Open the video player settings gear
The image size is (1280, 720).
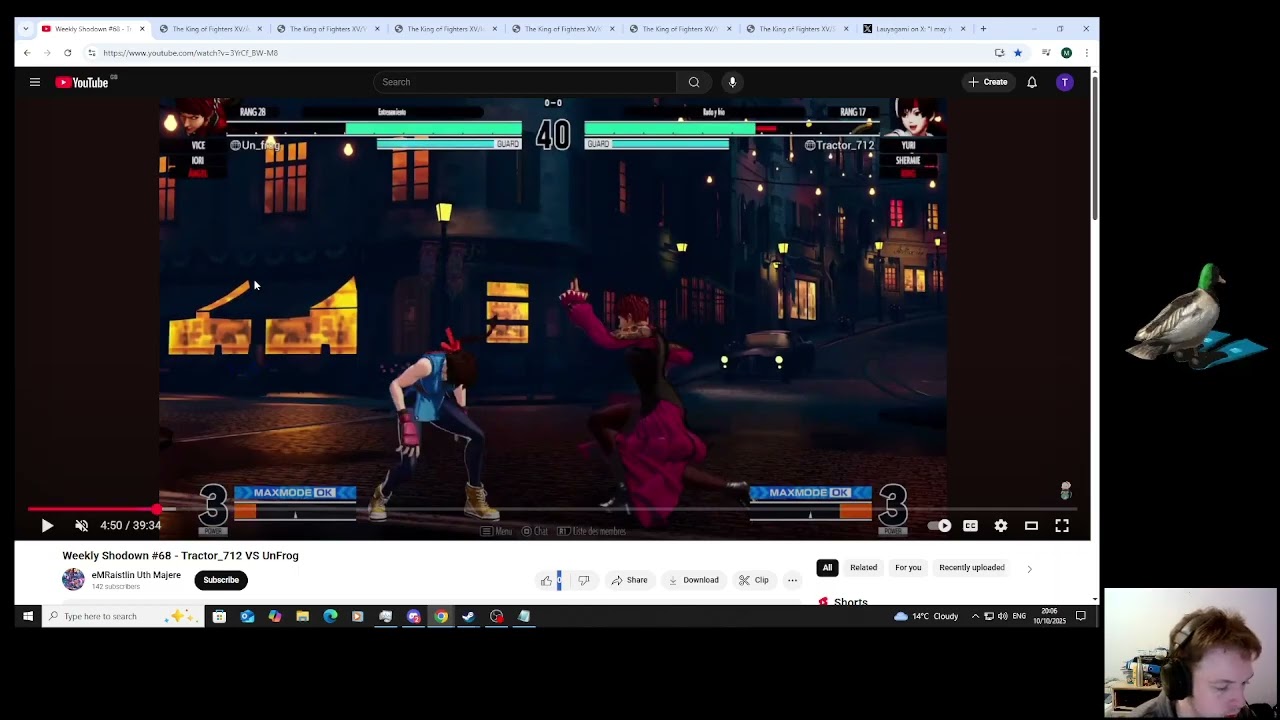(1001, 525)
